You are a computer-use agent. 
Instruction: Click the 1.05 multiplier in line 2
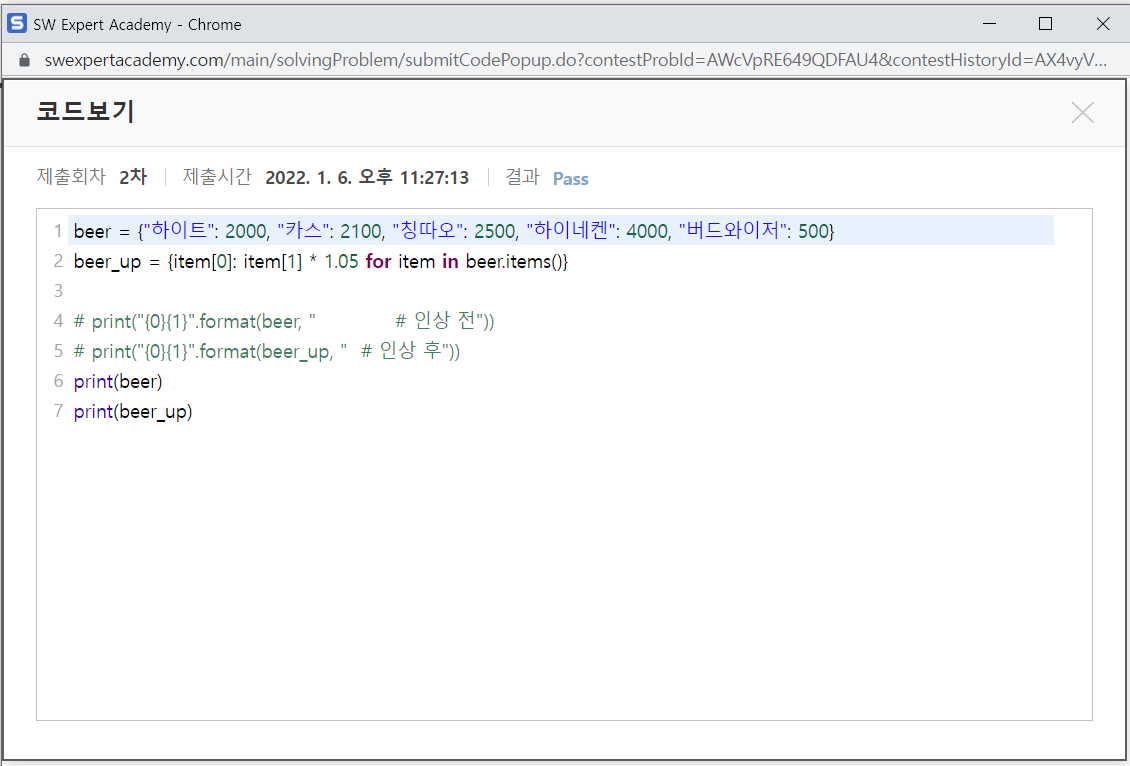(341, 261)
